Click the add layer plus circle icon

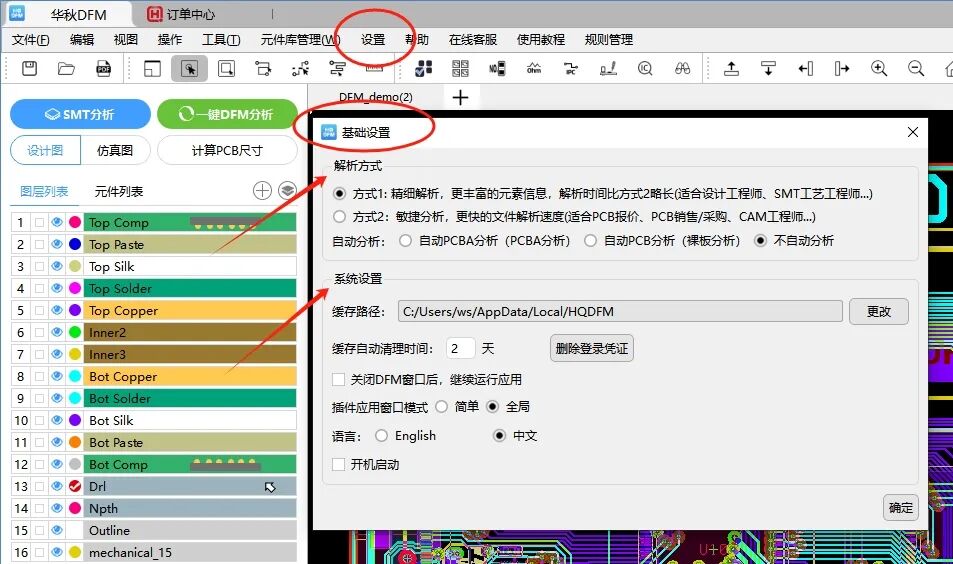(262, 191)
